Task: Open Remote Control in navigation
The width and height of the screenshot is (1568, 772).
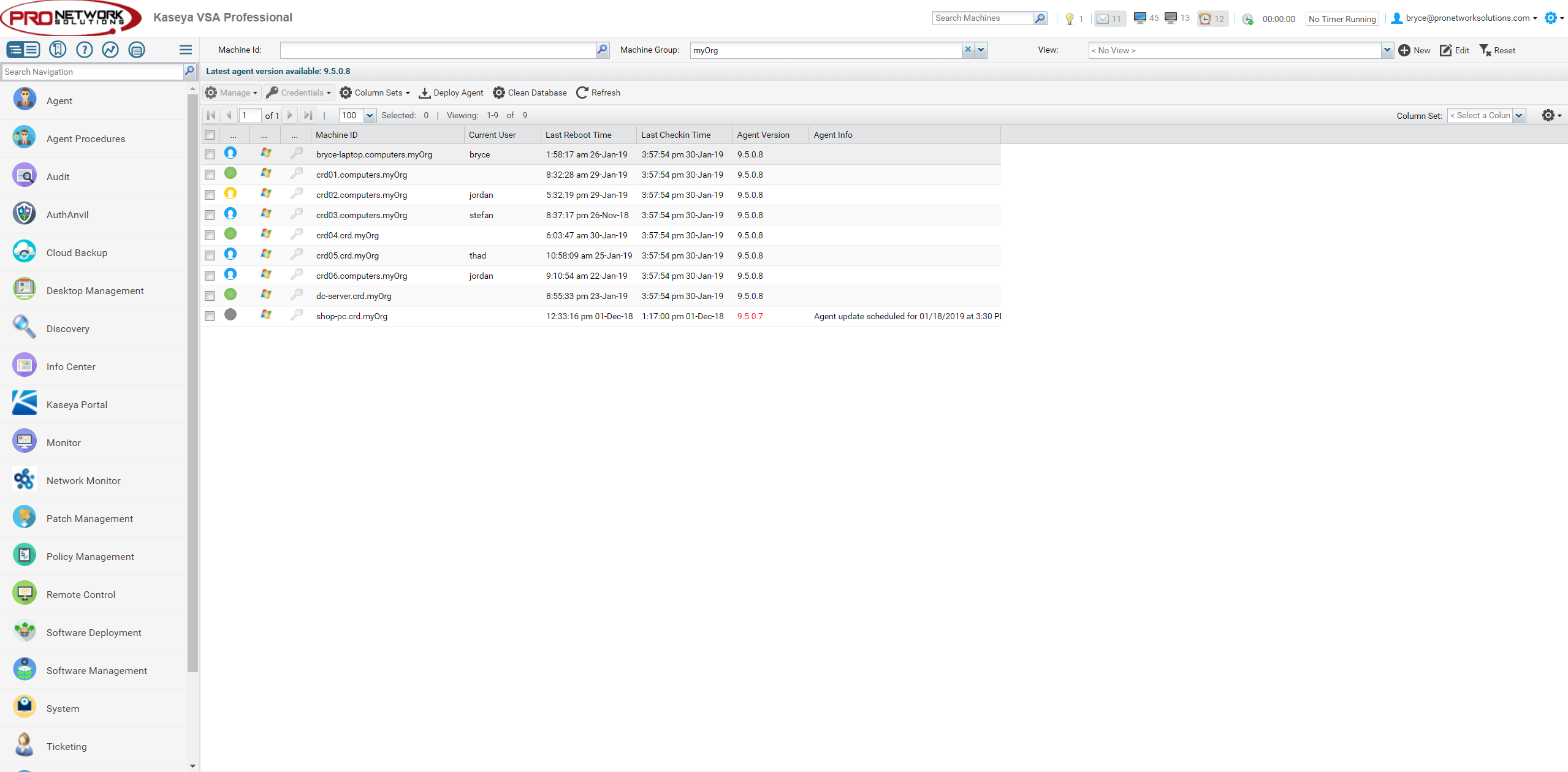Action: click(93, 594)
